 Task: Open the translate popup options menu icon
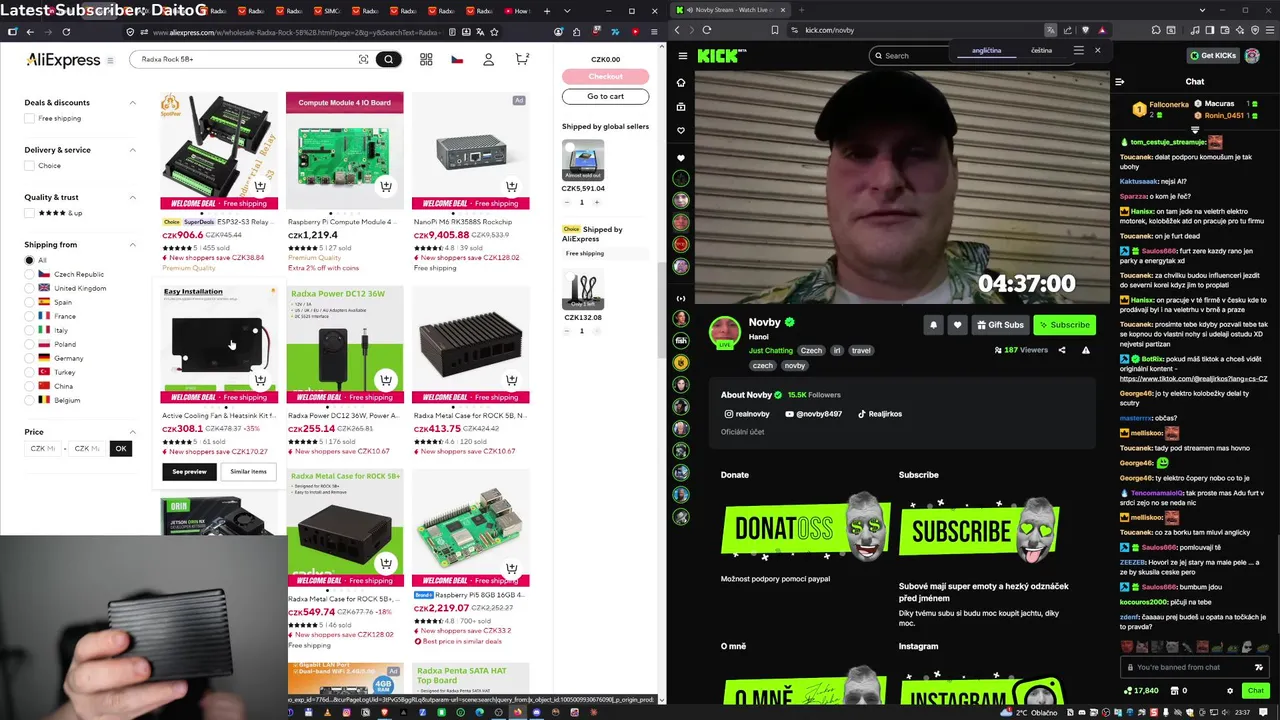[1078, 50]
